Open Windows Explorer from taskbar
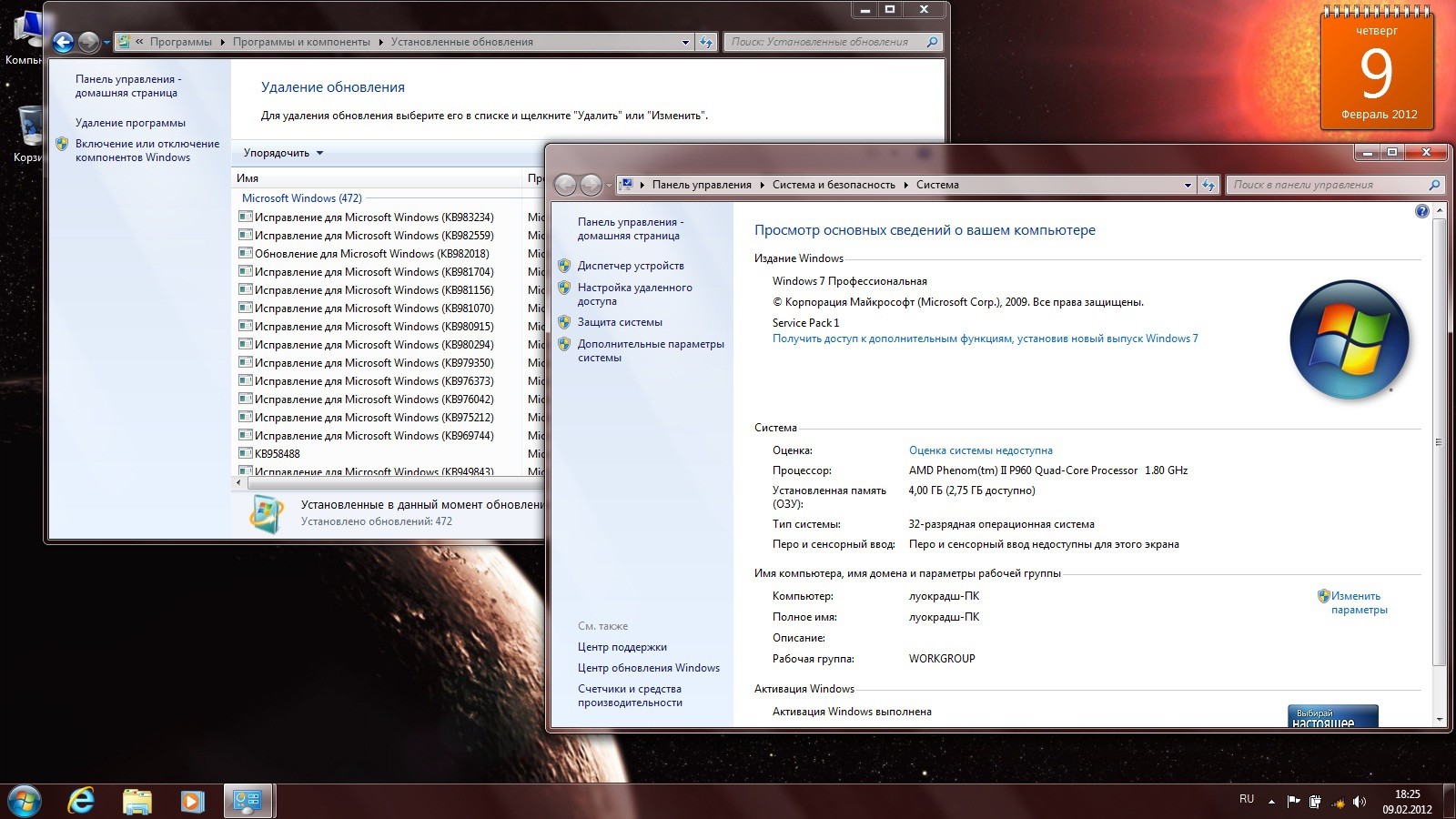1456x819 pixels. click(137, 801)
